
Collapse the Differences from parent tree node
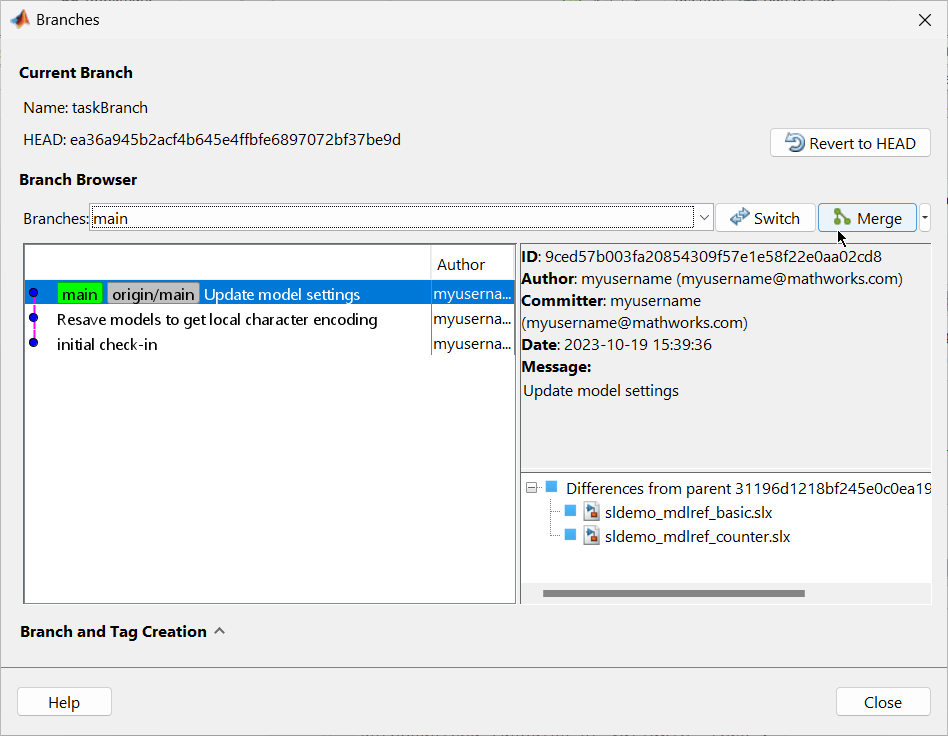click(532, 488)
